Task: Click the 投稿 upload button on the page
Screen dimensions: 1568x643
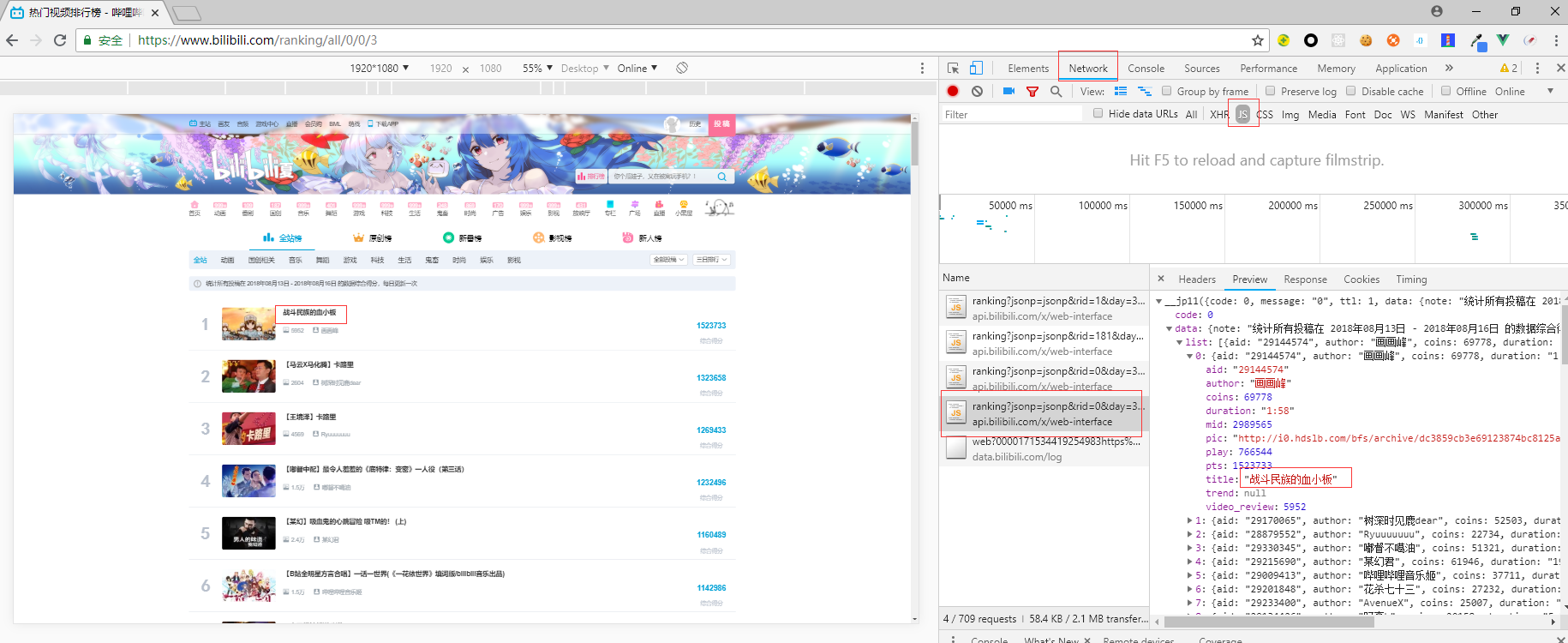Action: 722,124
